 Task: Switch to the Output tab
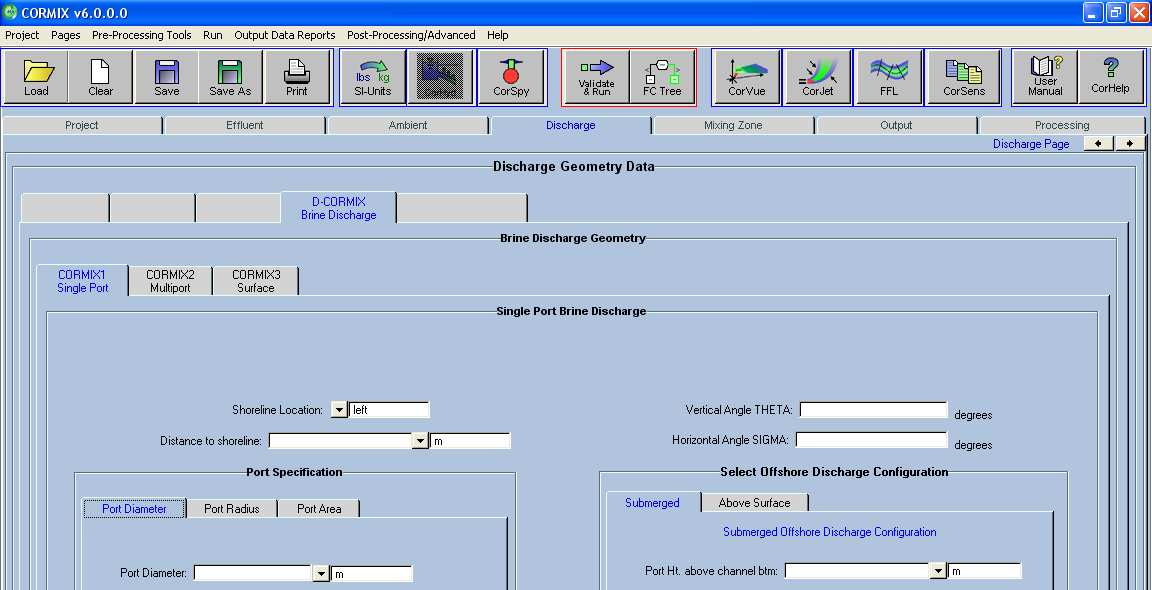click(896, 126)
